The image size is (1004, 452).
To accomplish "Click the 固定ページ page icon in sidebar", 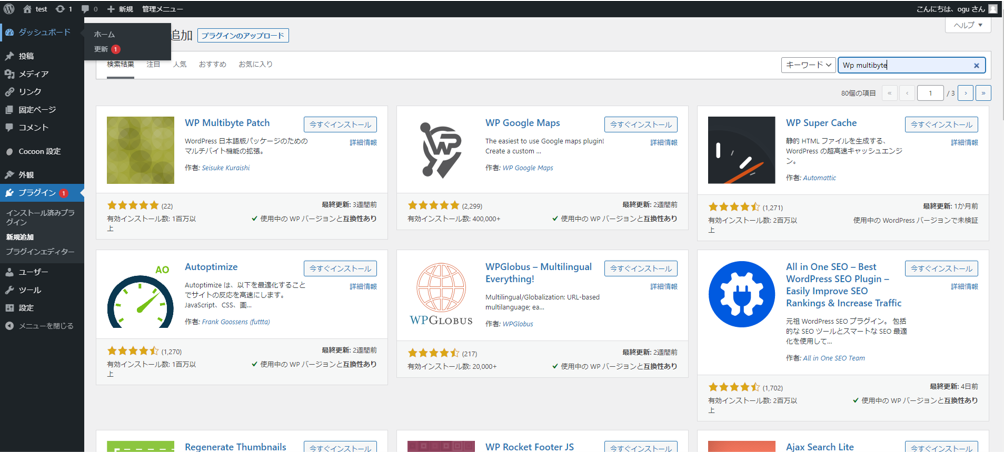I will (x=9, y=109).
